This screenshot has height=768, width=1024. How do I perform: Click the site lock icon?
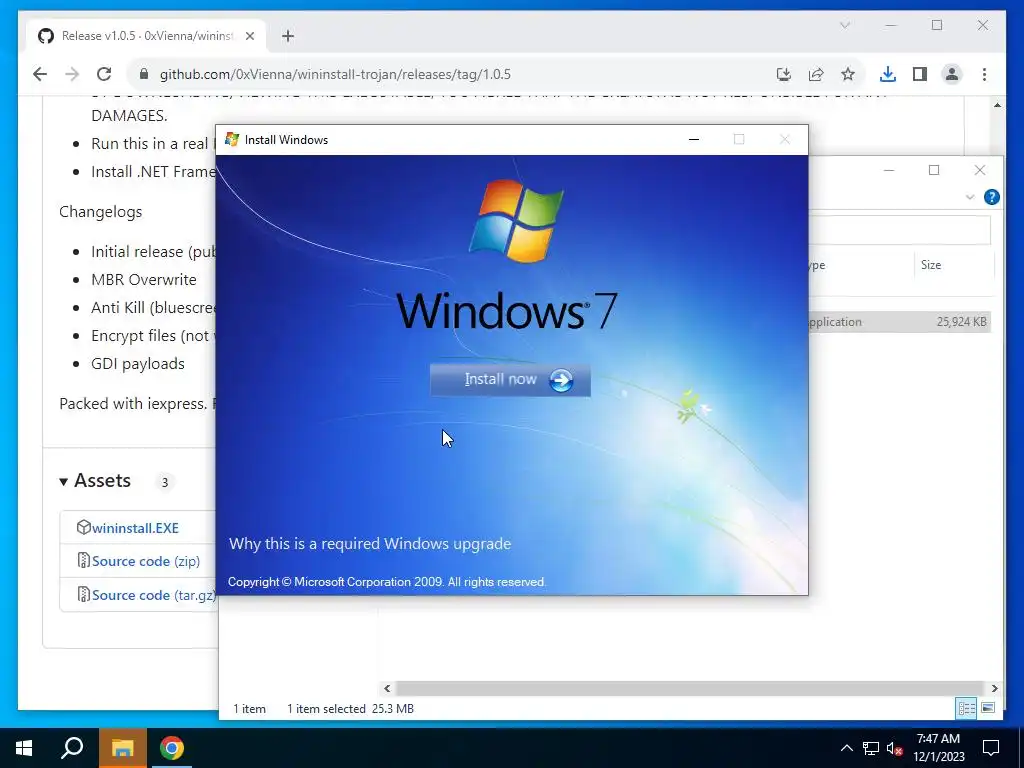point(144,74)
